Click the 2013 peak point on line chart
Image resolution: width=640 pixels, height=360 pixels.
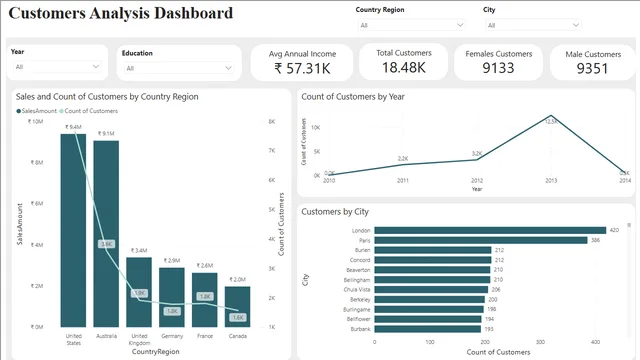click(x=551, y=116)
